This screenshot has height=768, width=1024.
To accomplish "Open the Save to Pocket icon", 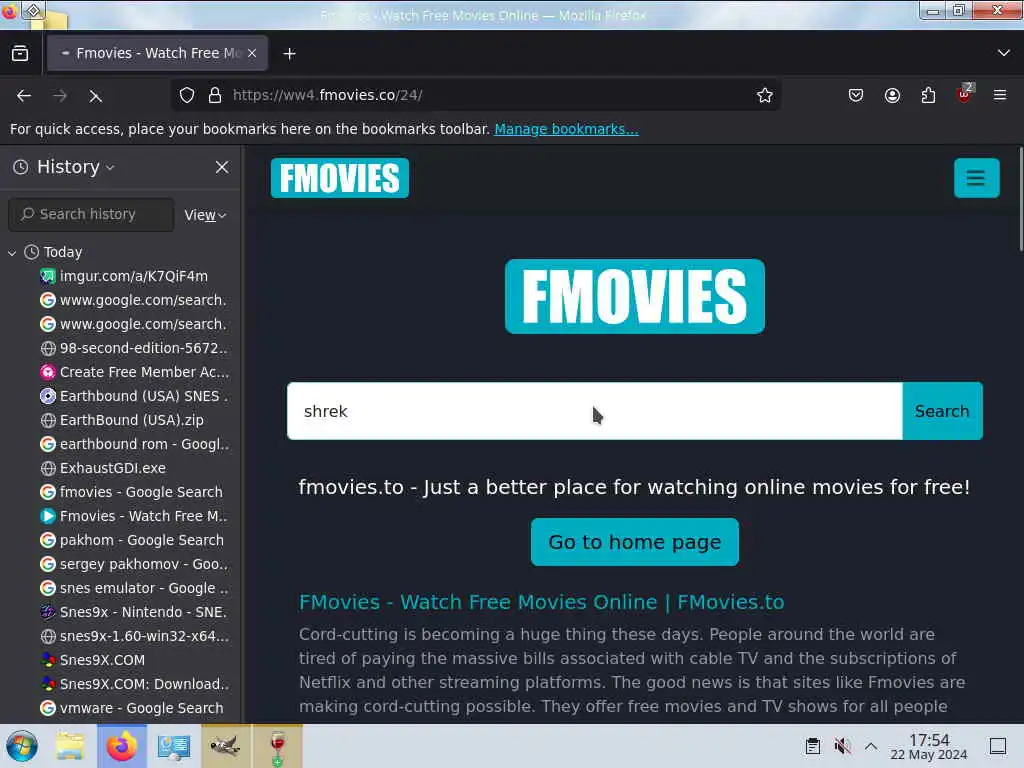I will click(856, 95).
